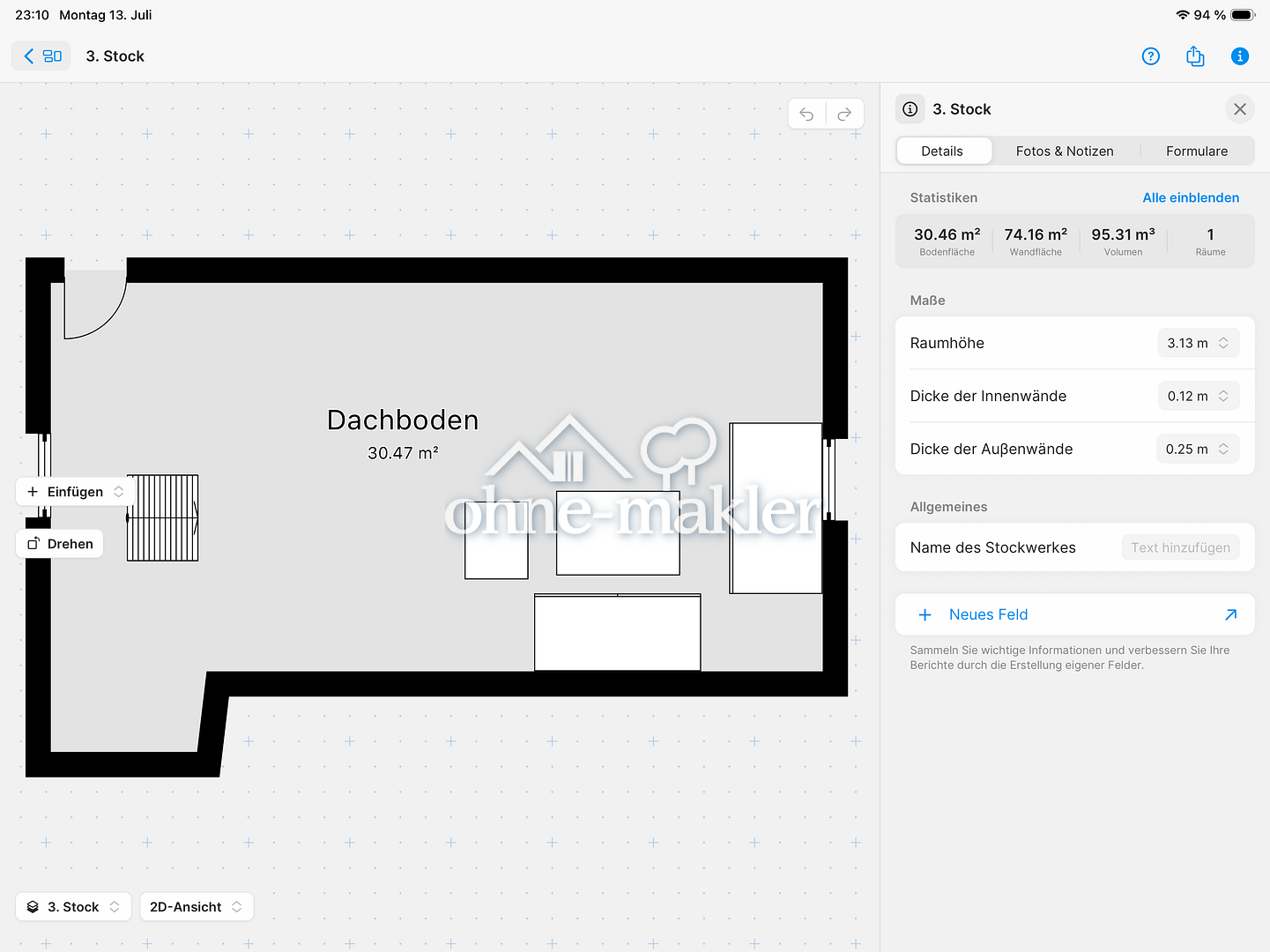Open the help question mark icon
The image size is (1270, 952).
[1150, 56]
